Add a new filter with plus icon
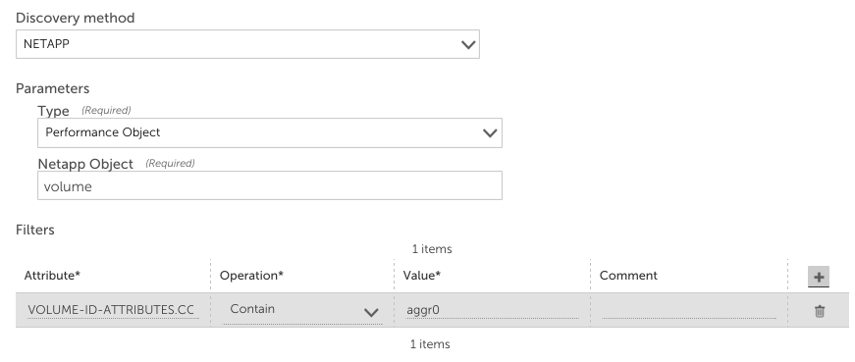The width and height of the screenshot is (855, 362). tap(818, 276)
